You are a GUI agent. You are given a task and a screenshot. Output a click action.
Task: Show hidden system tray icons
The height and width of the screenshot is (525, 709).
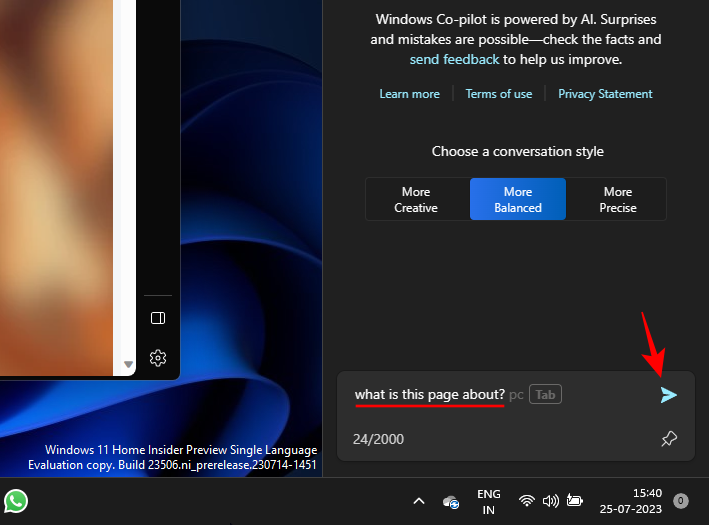click(419, 501)
